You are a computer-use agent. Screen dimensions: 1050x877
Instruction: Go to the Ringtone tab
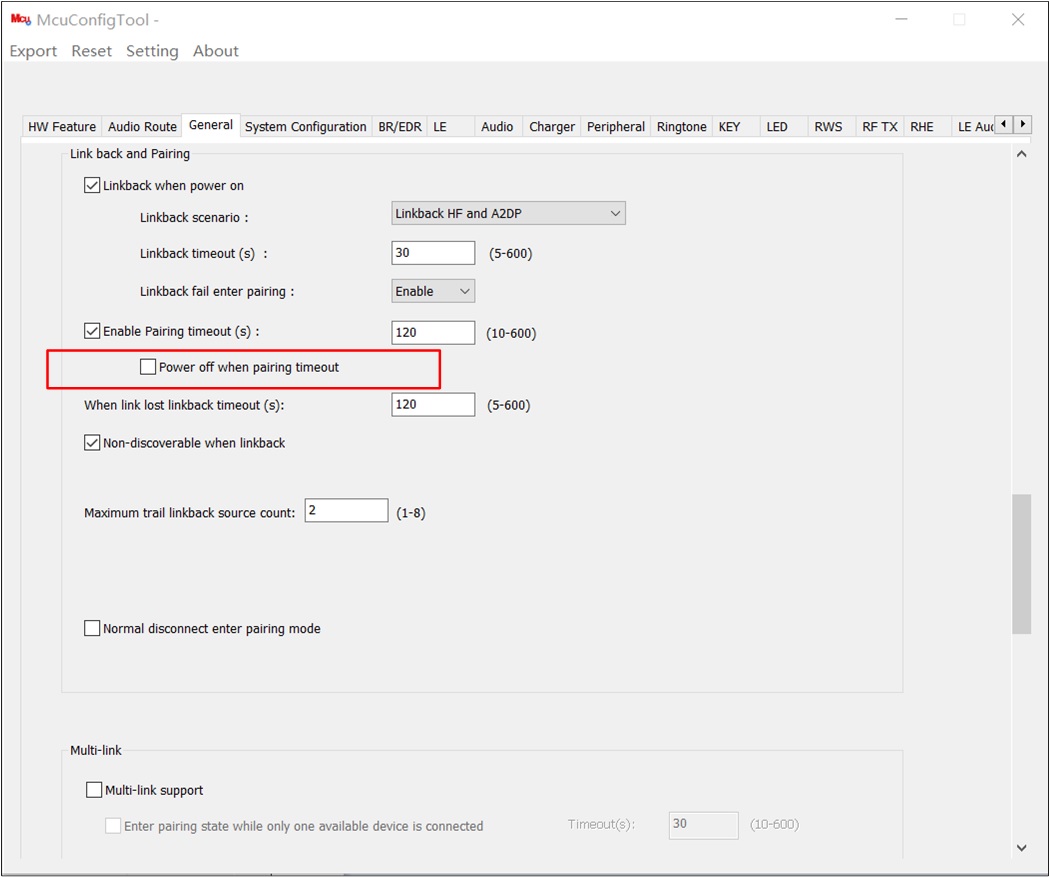tap(681, 127)
